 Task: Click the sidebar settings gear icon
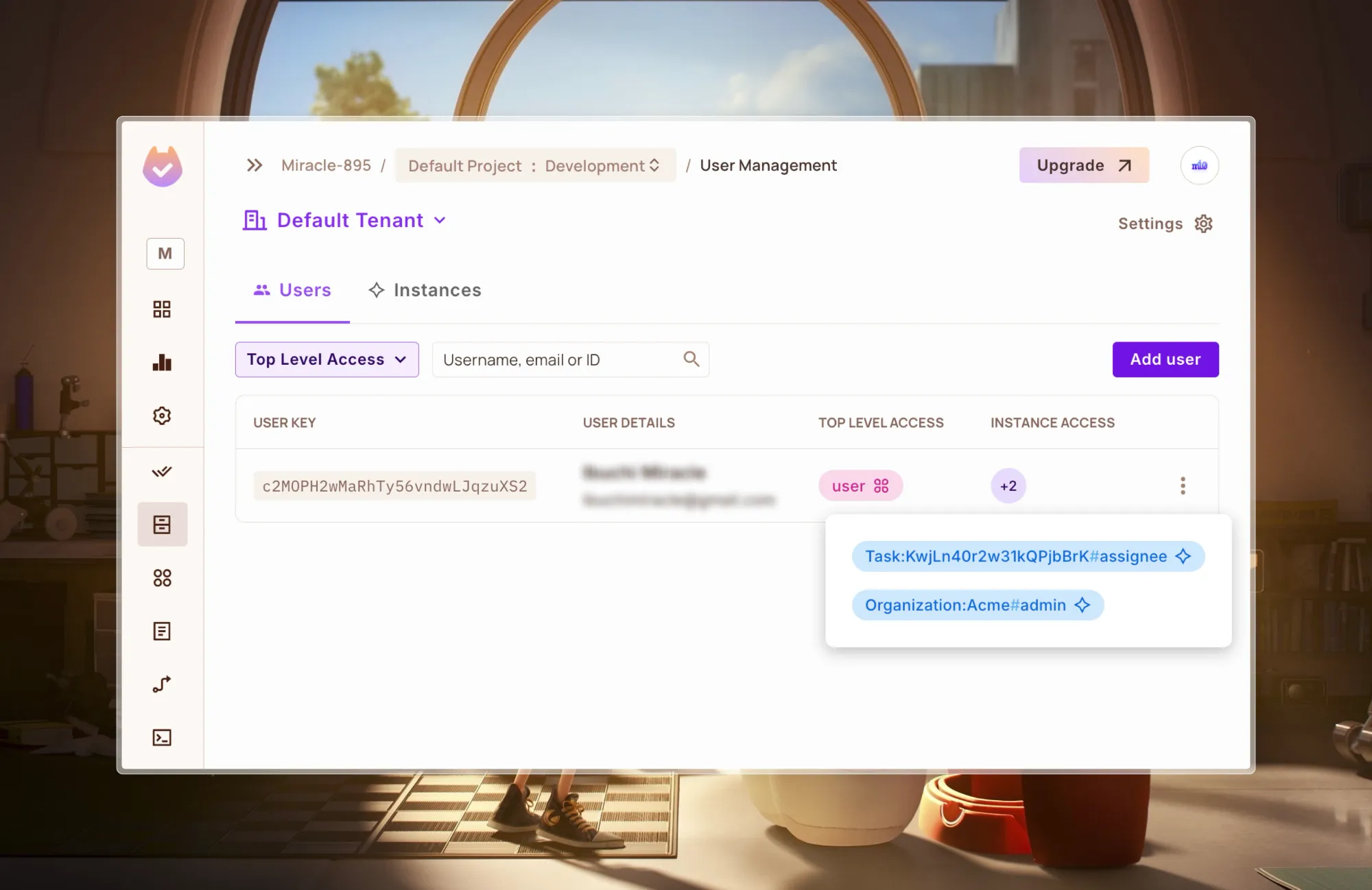click(x=162, y=416)
